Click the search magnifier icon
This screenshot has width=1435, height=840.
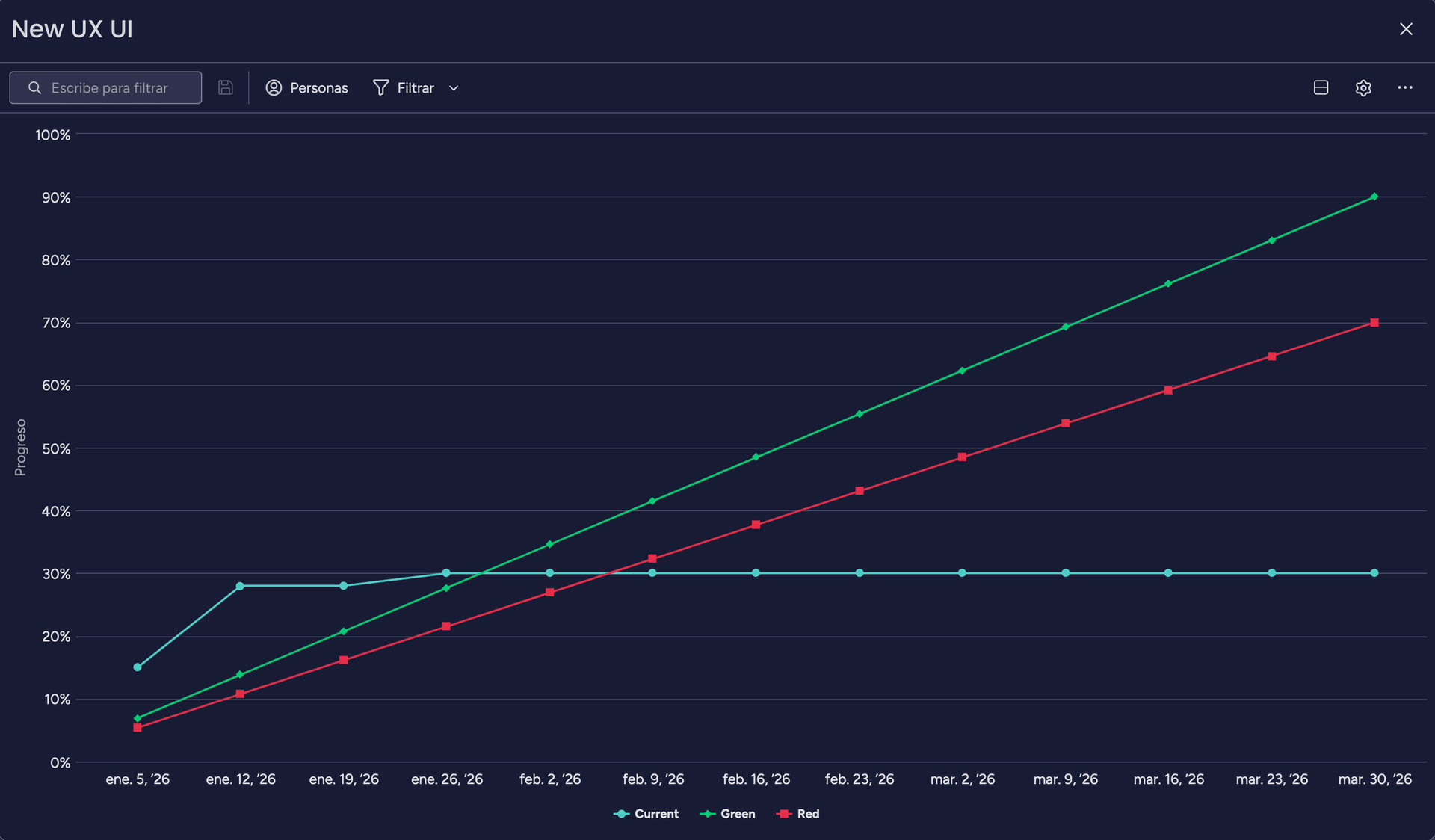tap(34, 87)
